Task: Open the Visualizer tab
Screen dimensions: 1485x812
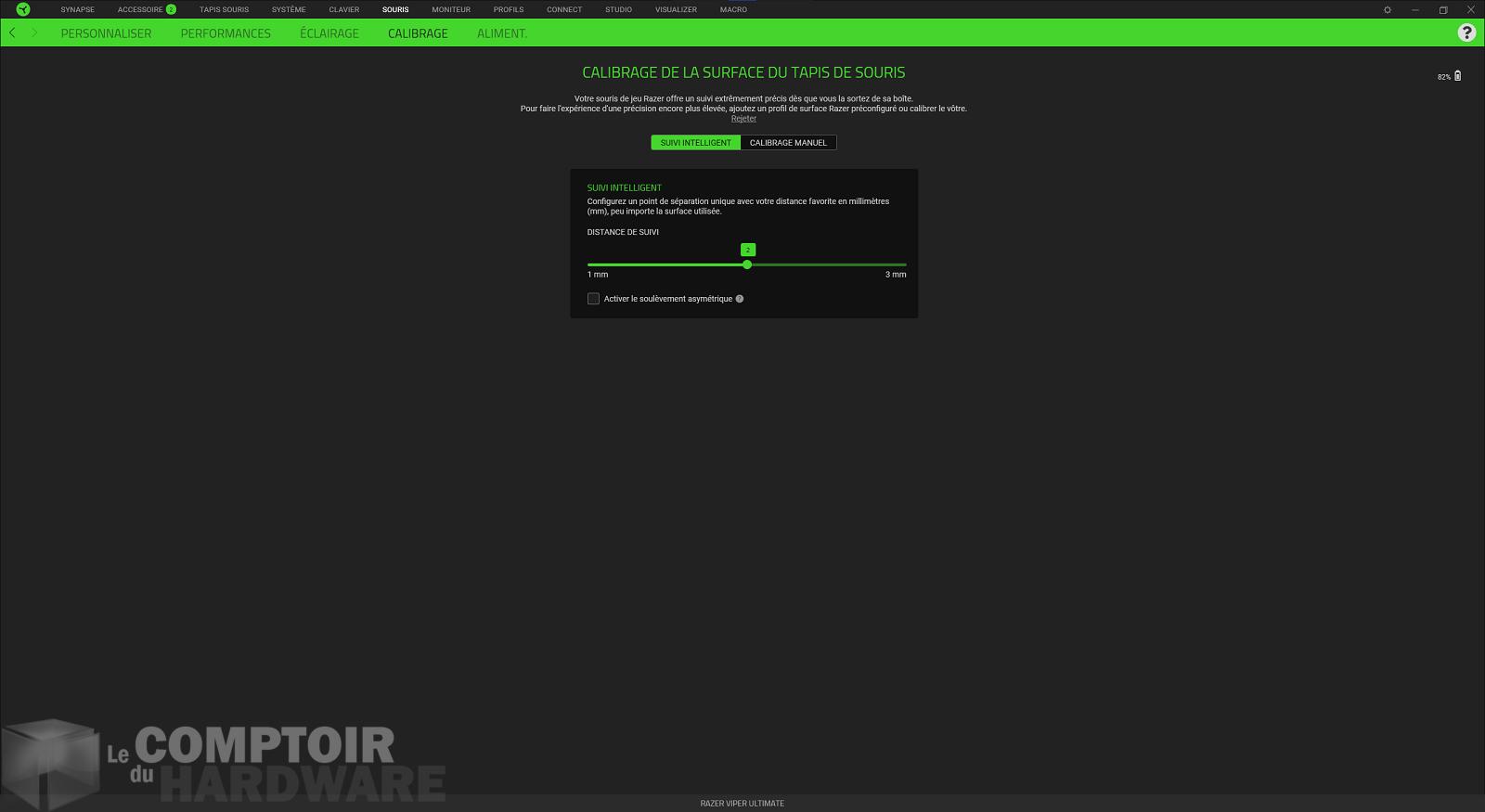Action: 676,9
